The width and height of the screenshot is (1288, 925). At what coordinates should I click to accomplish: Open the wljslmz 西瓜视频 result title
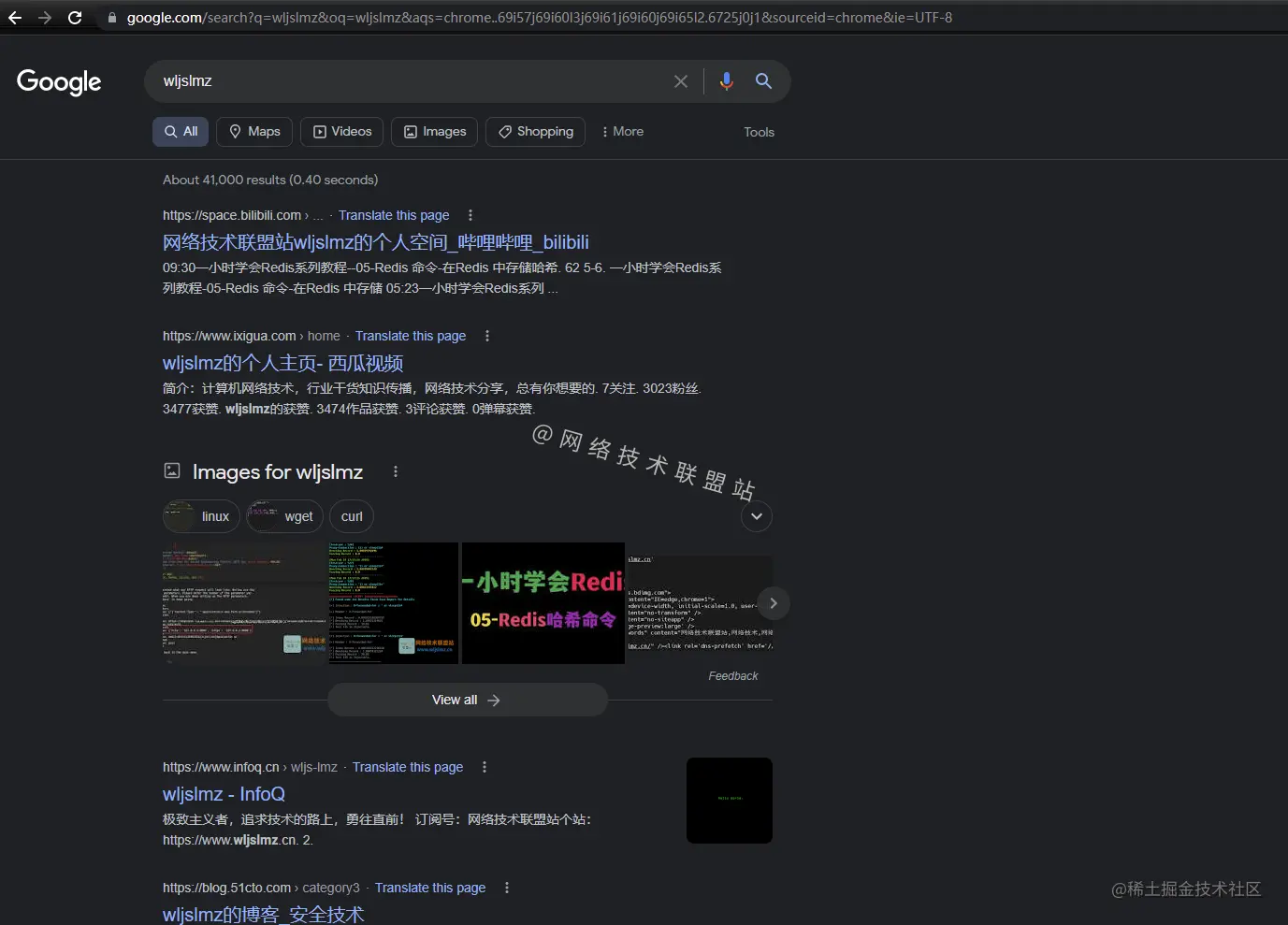coord(282,363)
